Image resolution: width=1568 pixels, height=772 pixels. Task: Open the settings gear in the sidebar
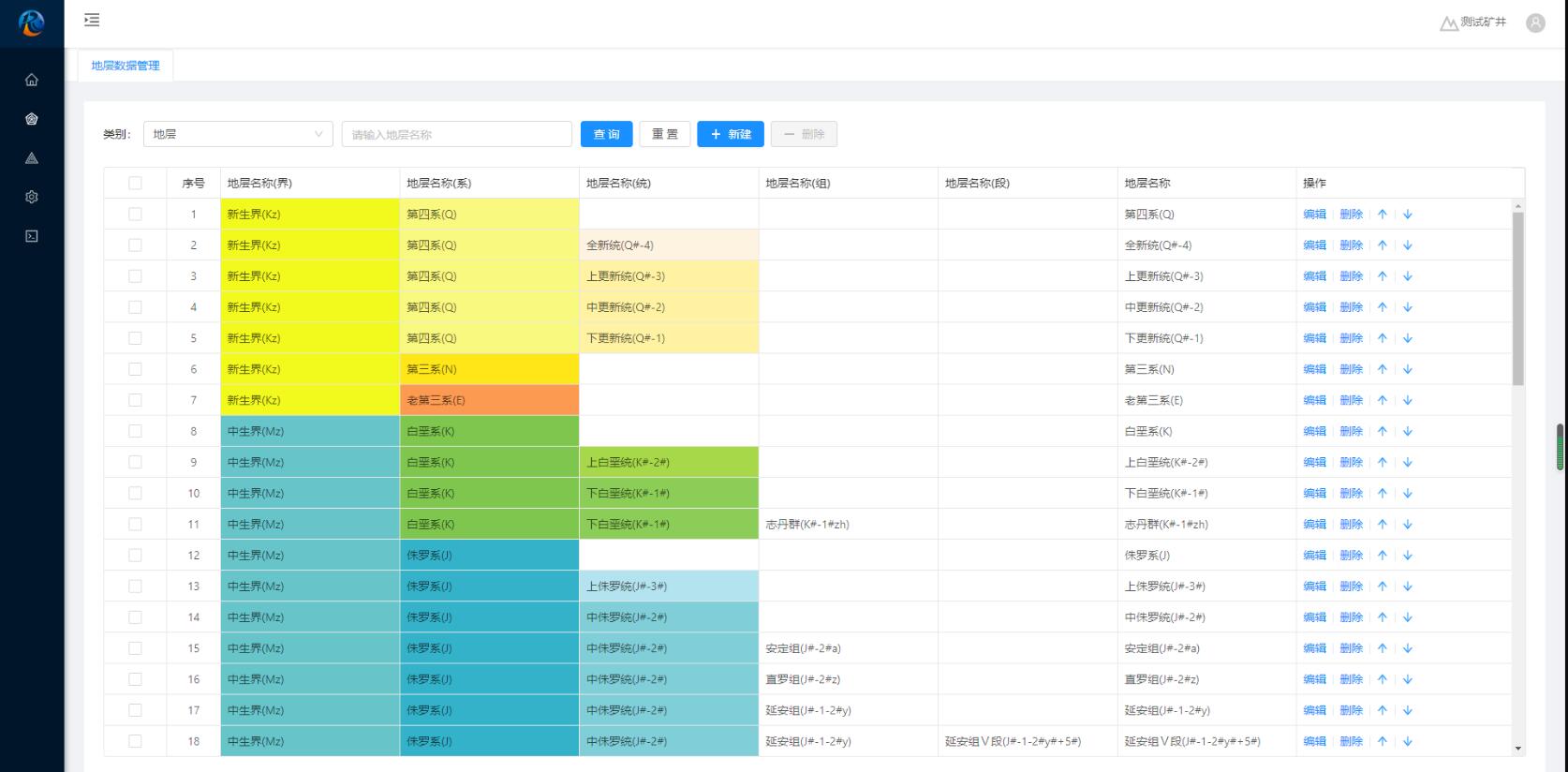click(32, 197)
